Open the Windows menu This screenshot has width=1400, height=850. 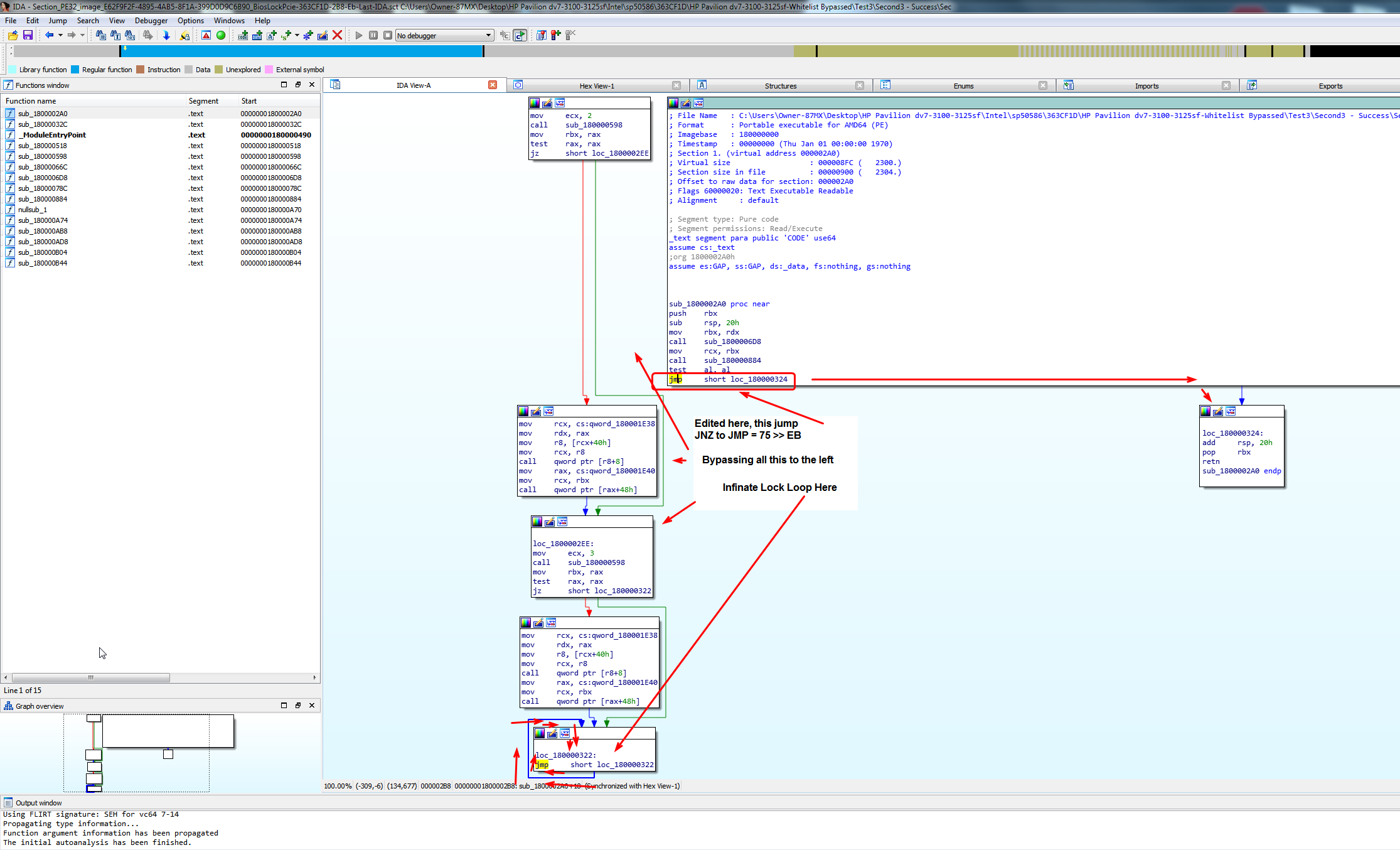click(229, 21)
